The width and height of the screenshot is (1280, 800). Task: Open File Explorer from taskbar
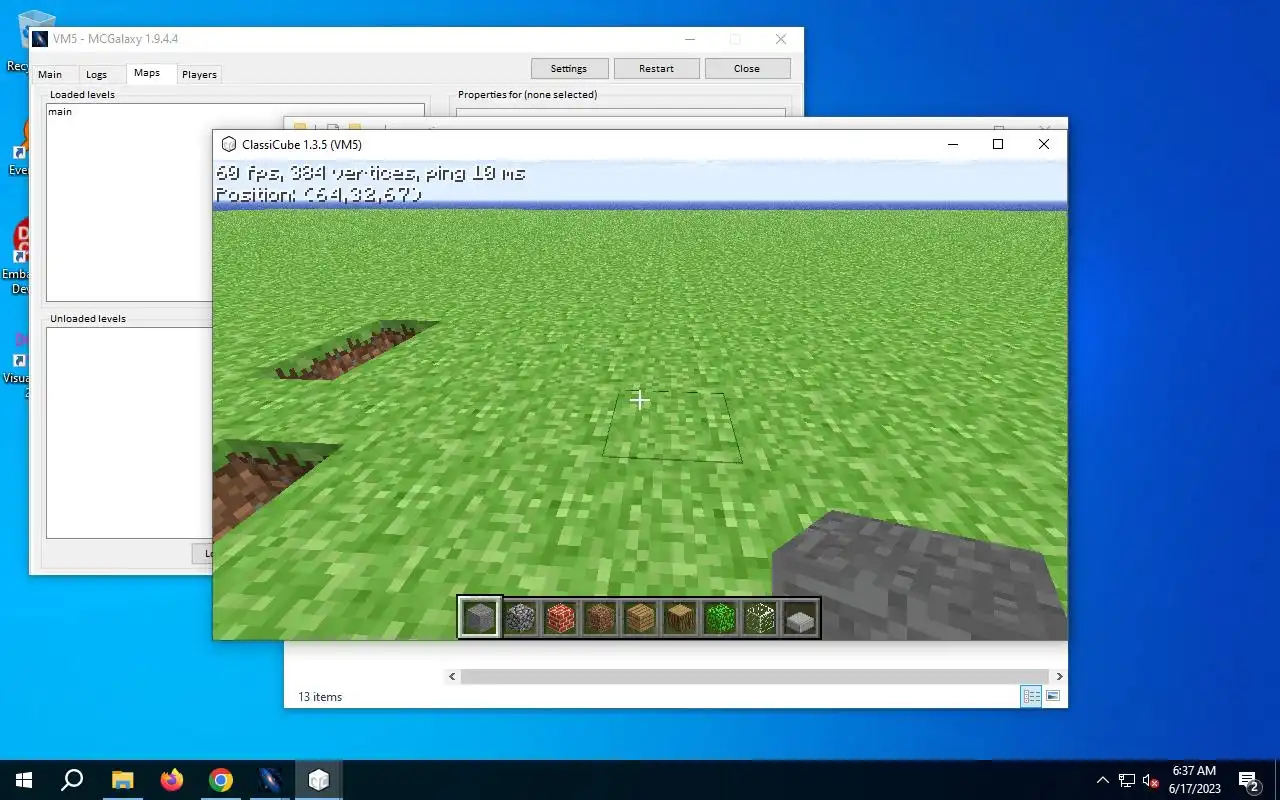click(122, 780)
